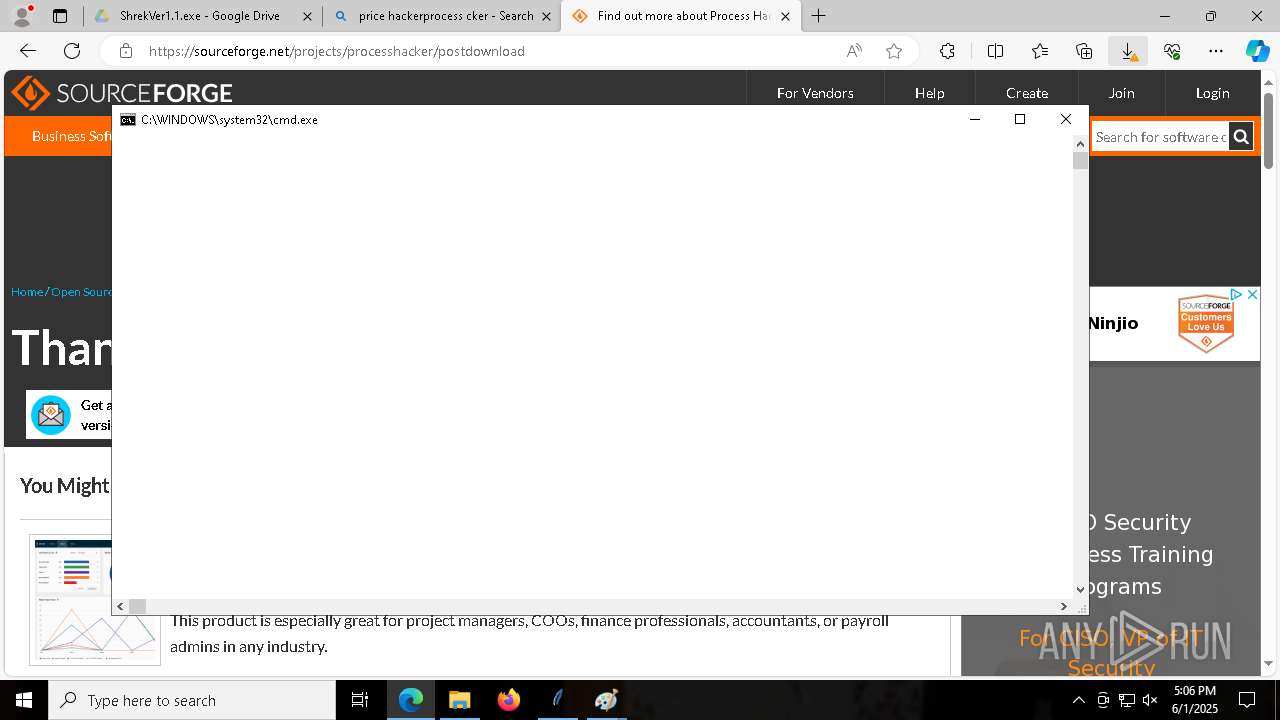Open Task View from the taskbar
This screenshot has width=1280, height=720.
coord(360,700)
